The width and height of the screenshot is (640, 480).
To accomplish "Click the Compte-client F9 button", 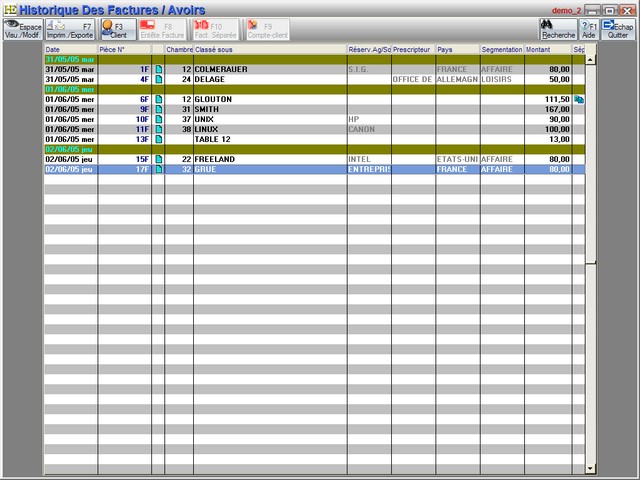I will [x=268, y=30].
